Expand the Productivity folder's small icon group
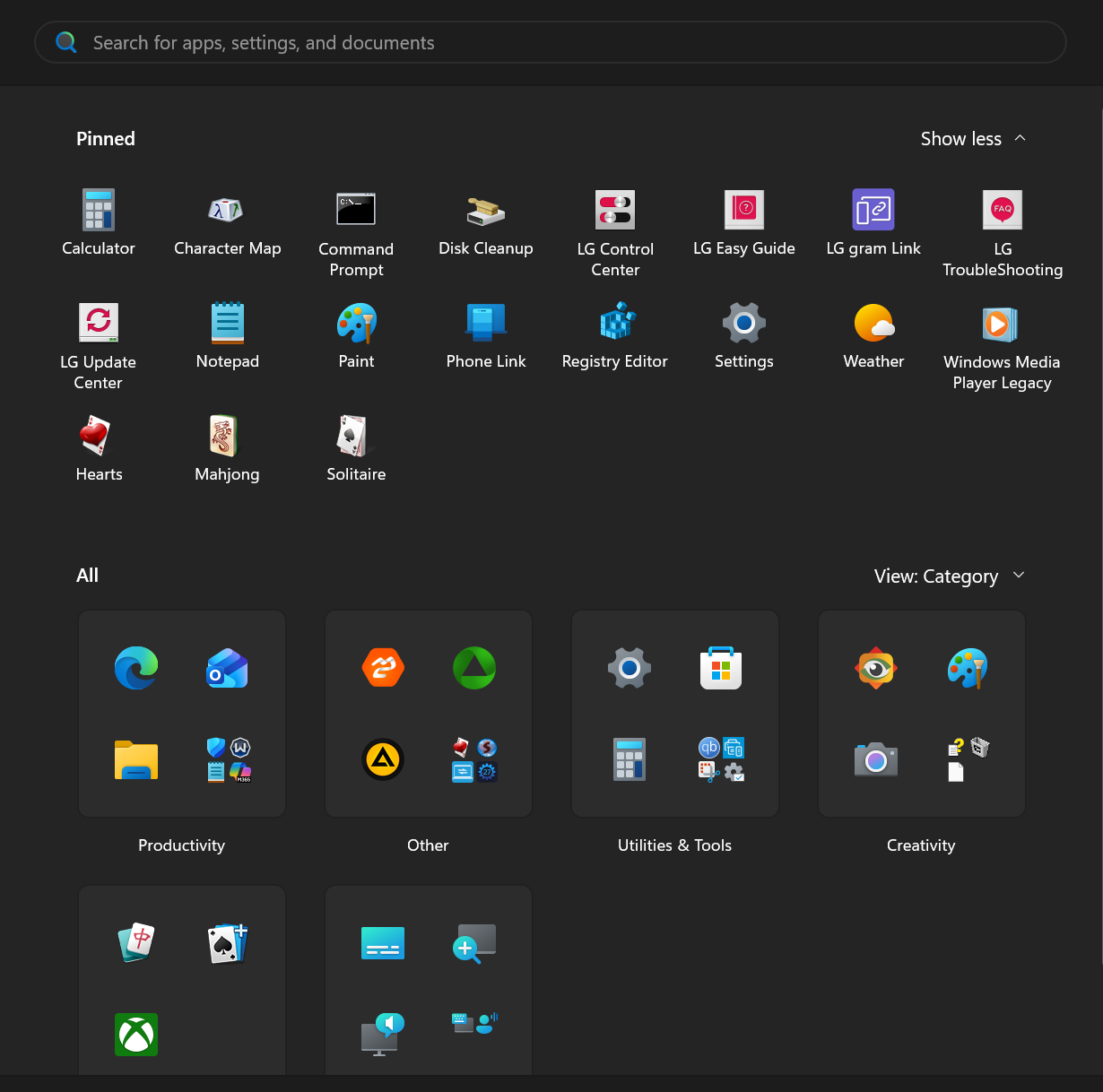This screenshot has height=1092, width=1103. [228, 759]
